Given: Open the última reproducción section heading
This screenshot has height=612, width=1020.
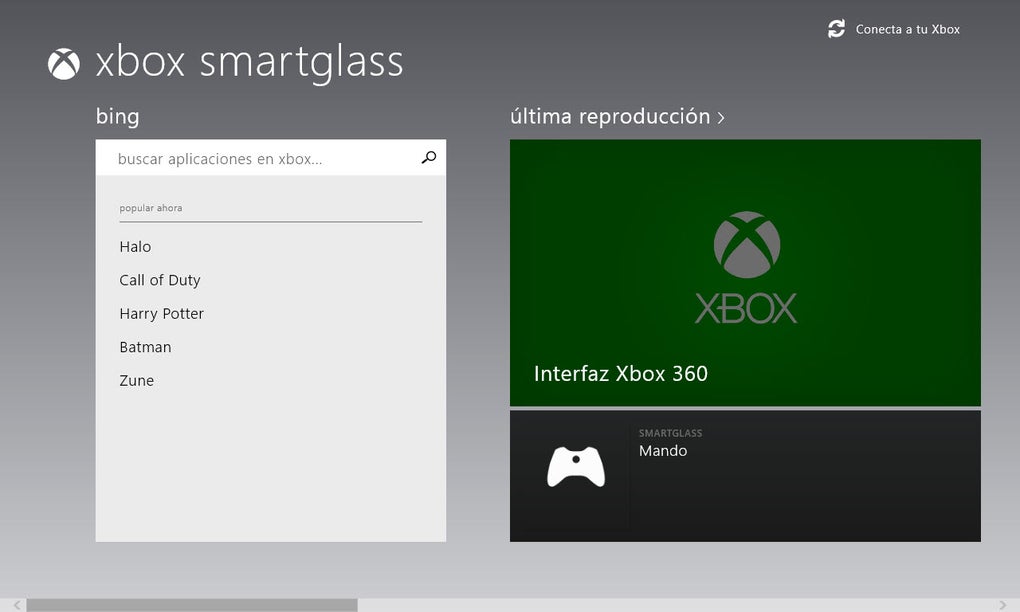Looking at the screenshot, I should pyautogui.click(x=610, y=116).
